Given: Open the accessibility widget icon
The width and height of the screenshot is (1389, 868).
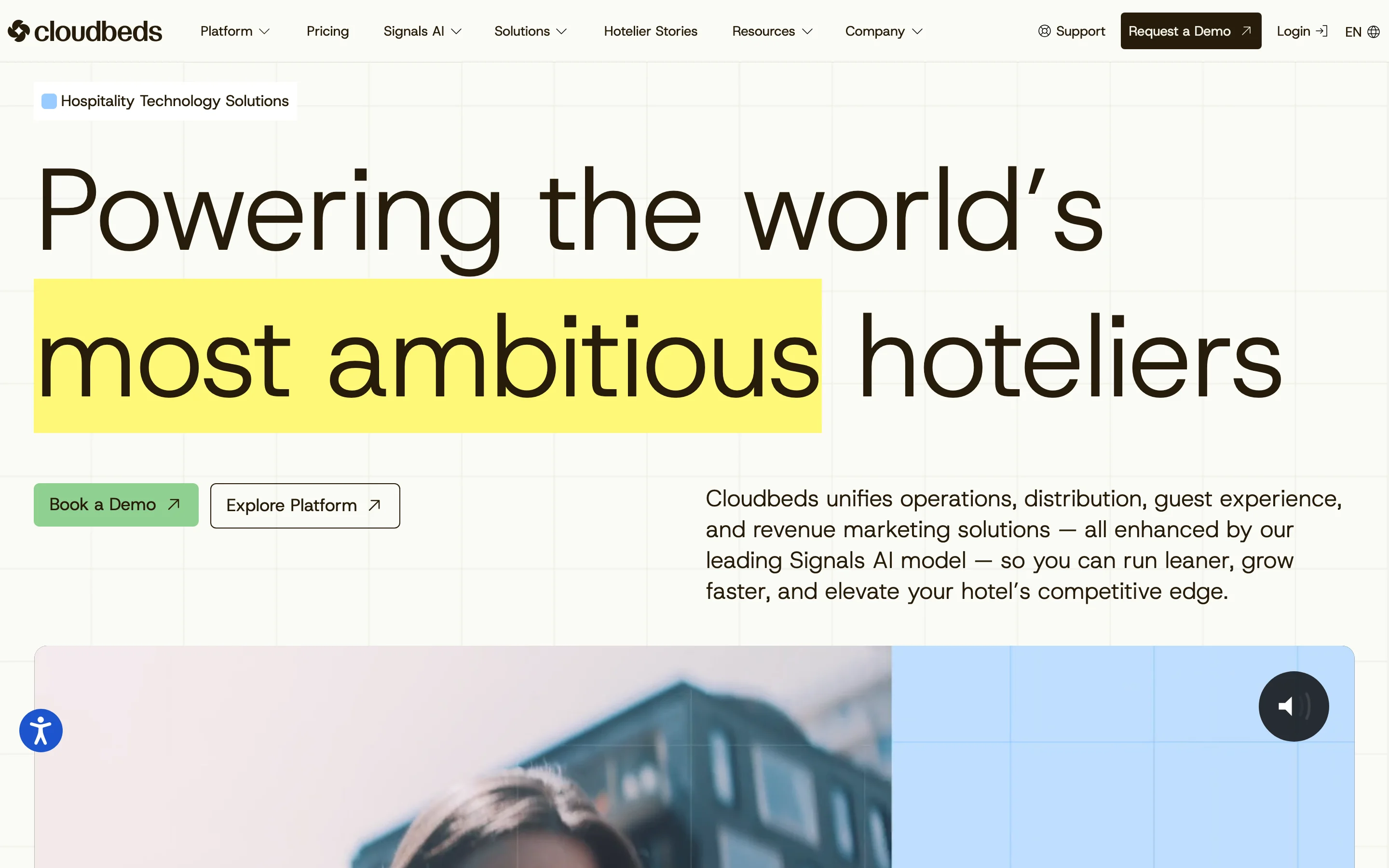Looking at the screenshot, I should tap(41, 730).
